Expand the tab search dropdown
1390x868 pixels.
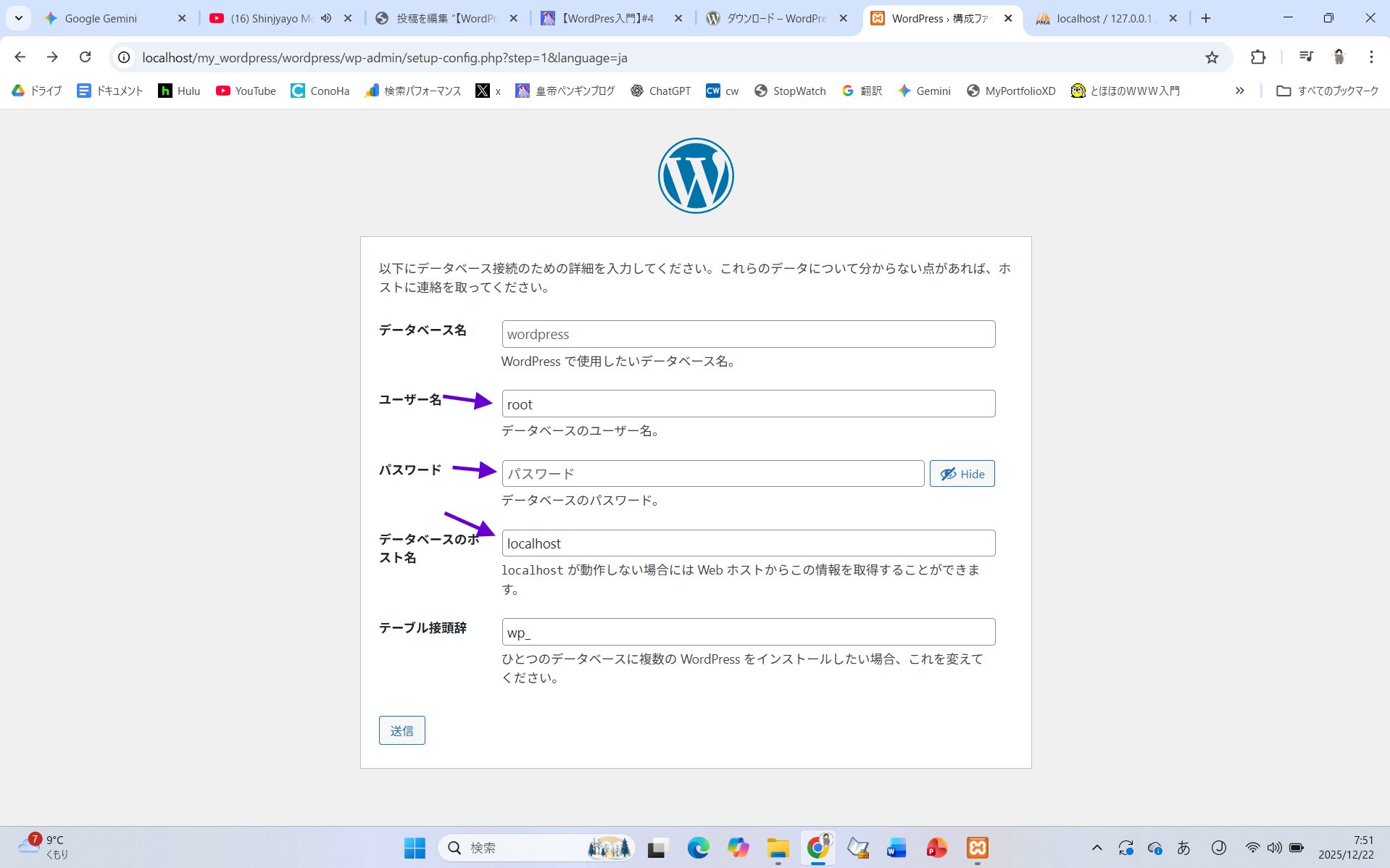pos(19,18)
